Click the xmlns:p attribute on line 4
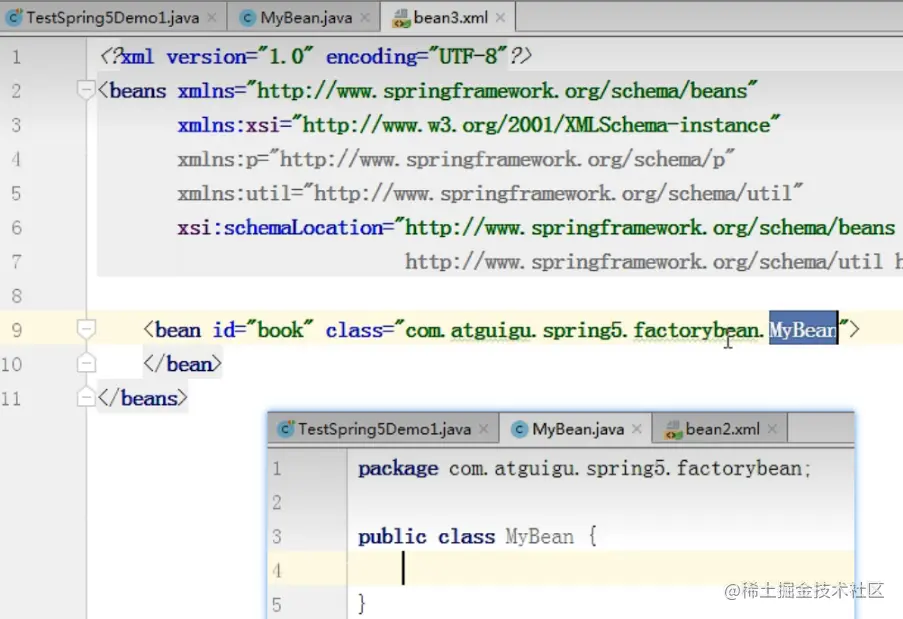The height and width of the screenshot is (619, 903). pyautogui.click(x=456, y=159)
